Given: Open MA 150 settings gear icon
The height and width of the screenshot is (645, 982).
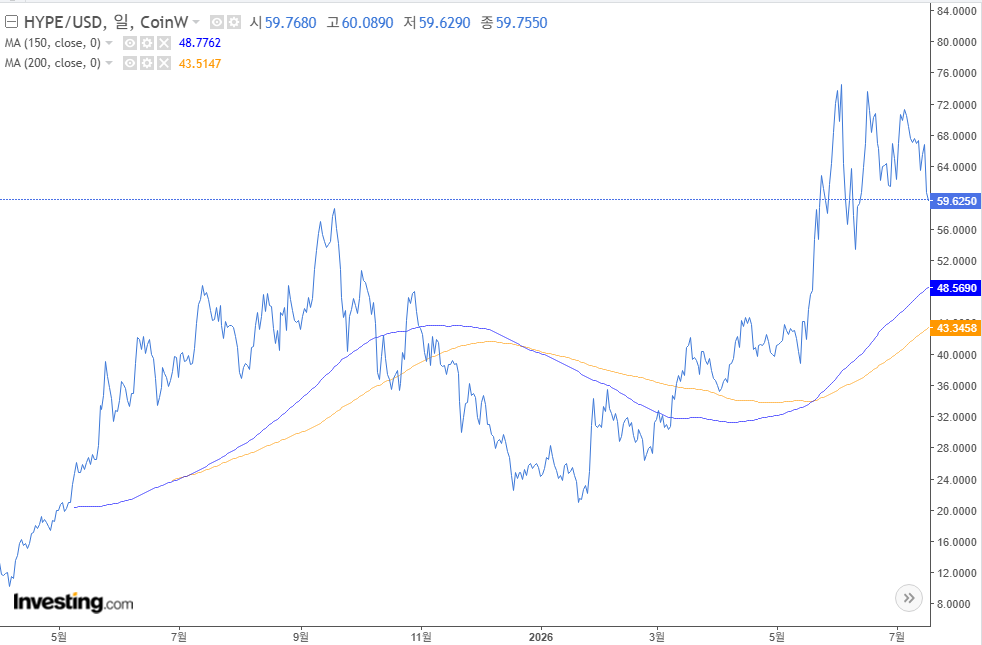Looking at the screenshot, I should 147,43.
